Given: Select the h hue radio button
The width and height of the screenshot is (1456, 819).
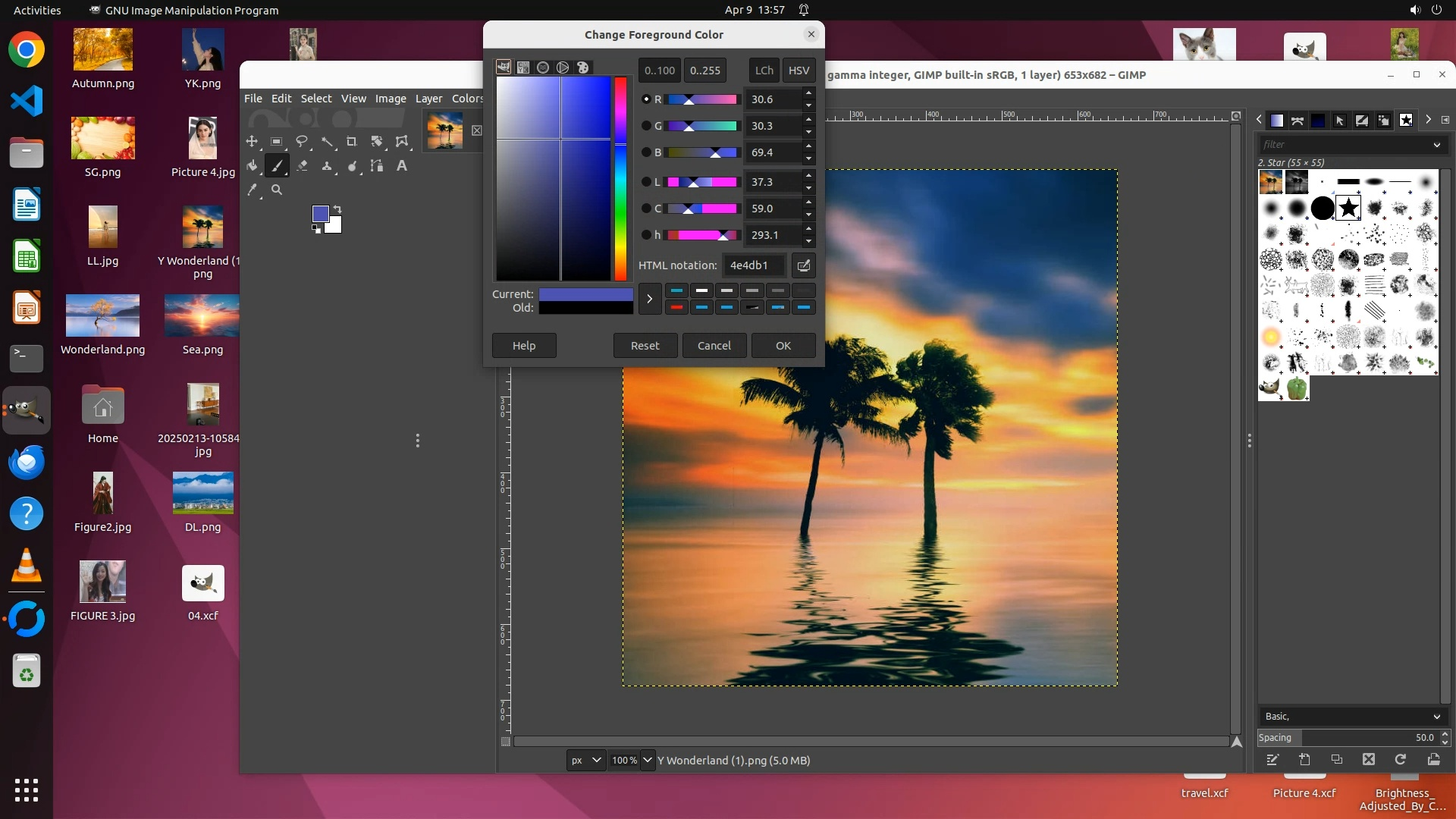Looking at the screenshot, I should [x=646, y=235].
